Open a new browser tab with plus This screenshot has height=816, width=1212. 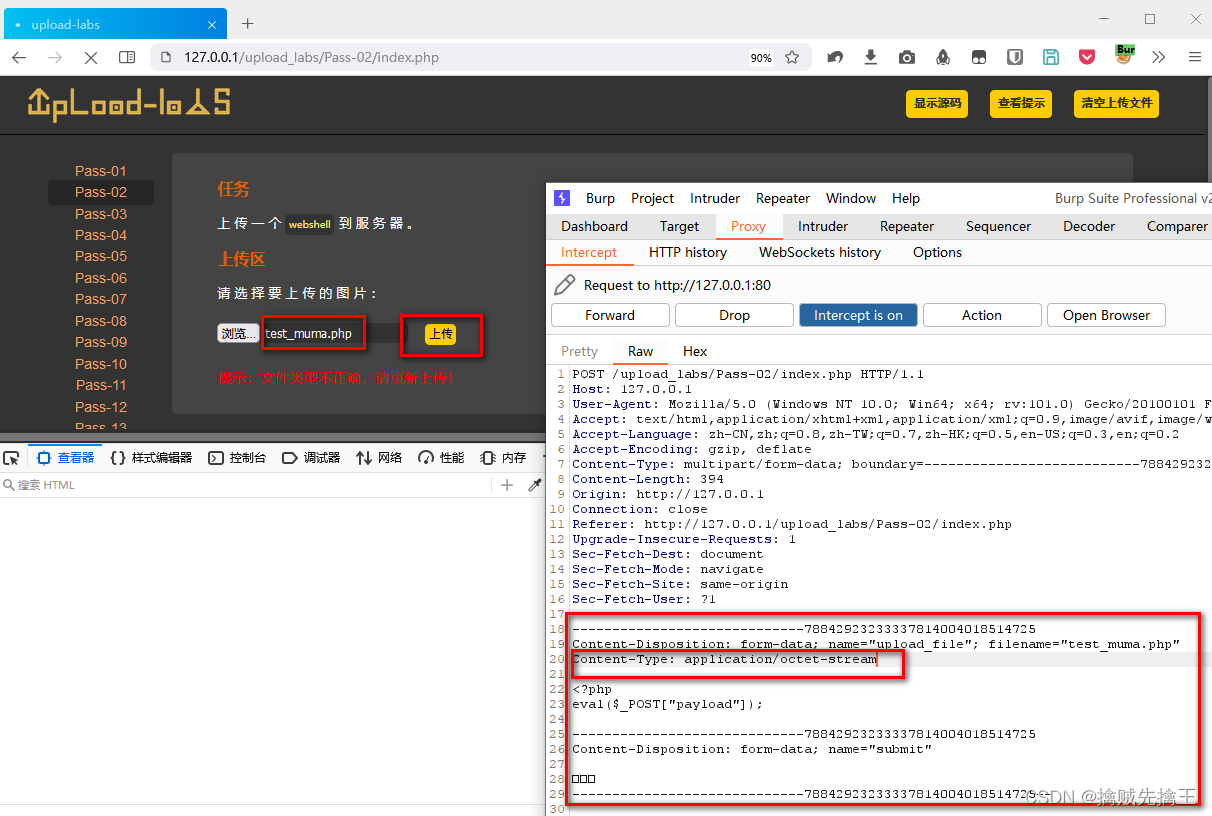click(248, 23)
